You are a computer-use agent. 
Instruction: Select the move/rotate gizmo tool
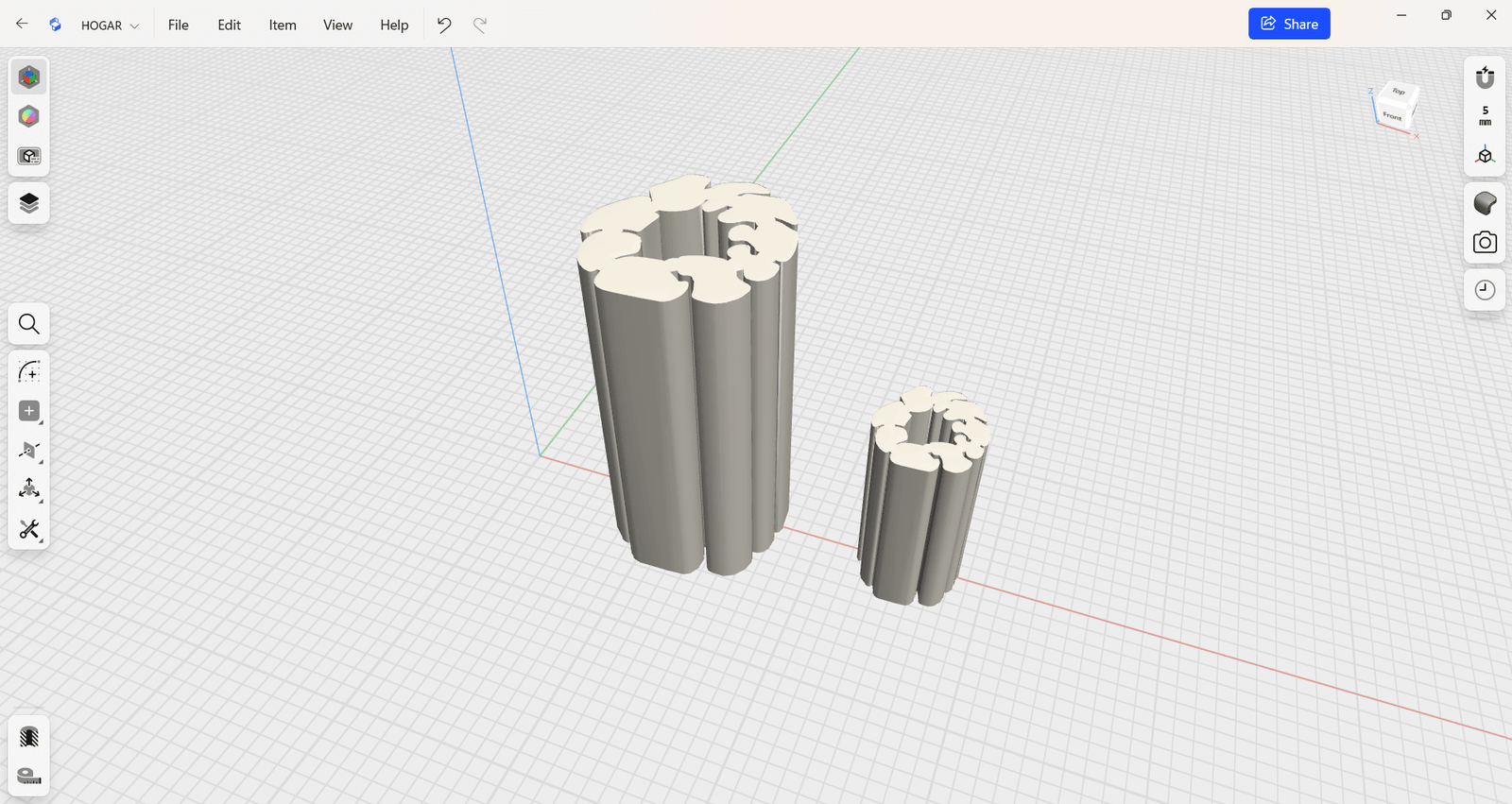(29, 489)
